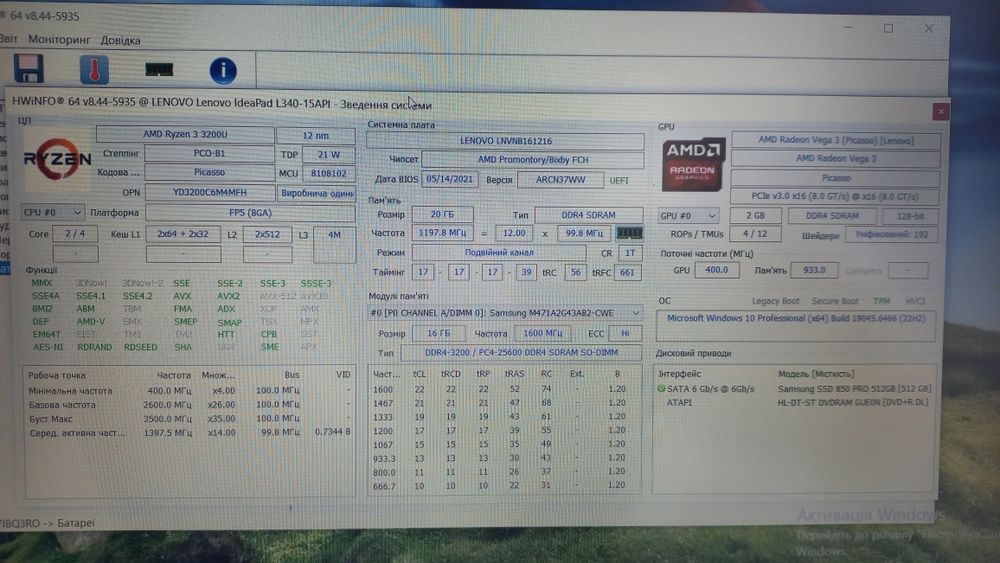
Task: Click the Подвійний канал mode field
Action: point(499,252)
